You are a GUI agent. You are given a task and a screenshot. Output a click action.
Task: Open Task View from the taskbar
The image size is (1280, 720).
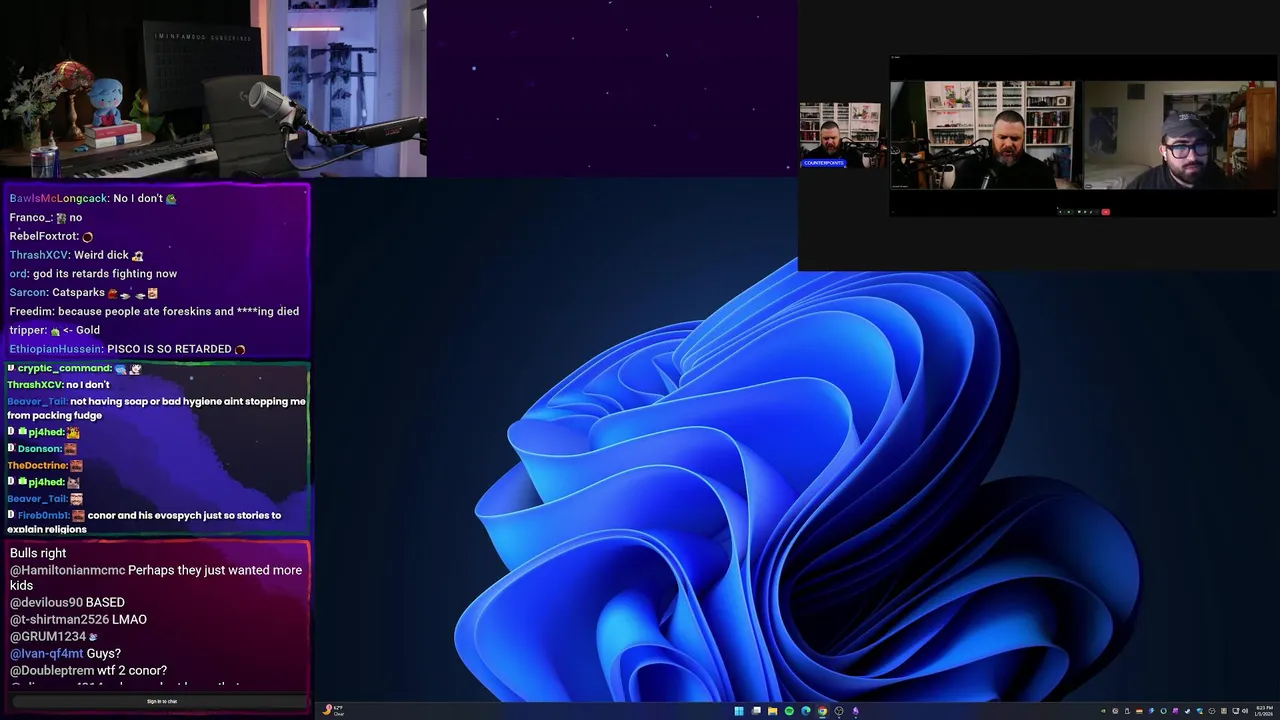click(x=756, y=711)
